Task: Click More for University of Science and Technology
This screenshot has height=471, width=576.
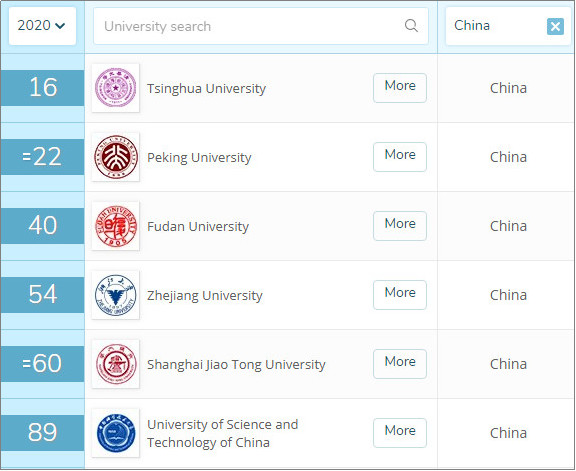Action: 400,433
